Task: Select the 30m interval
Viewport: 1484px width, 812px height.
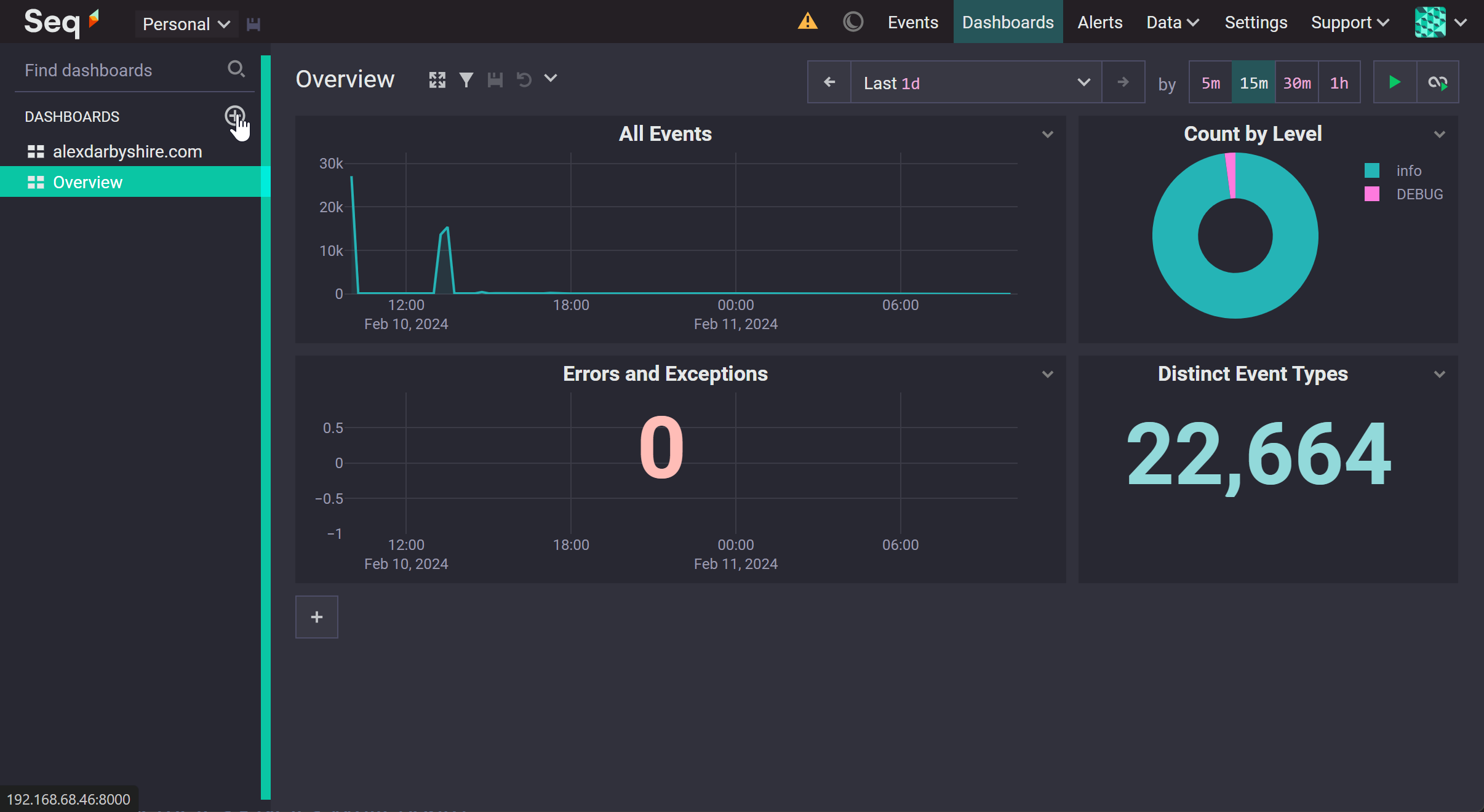Action: (x=1296, y=82)
